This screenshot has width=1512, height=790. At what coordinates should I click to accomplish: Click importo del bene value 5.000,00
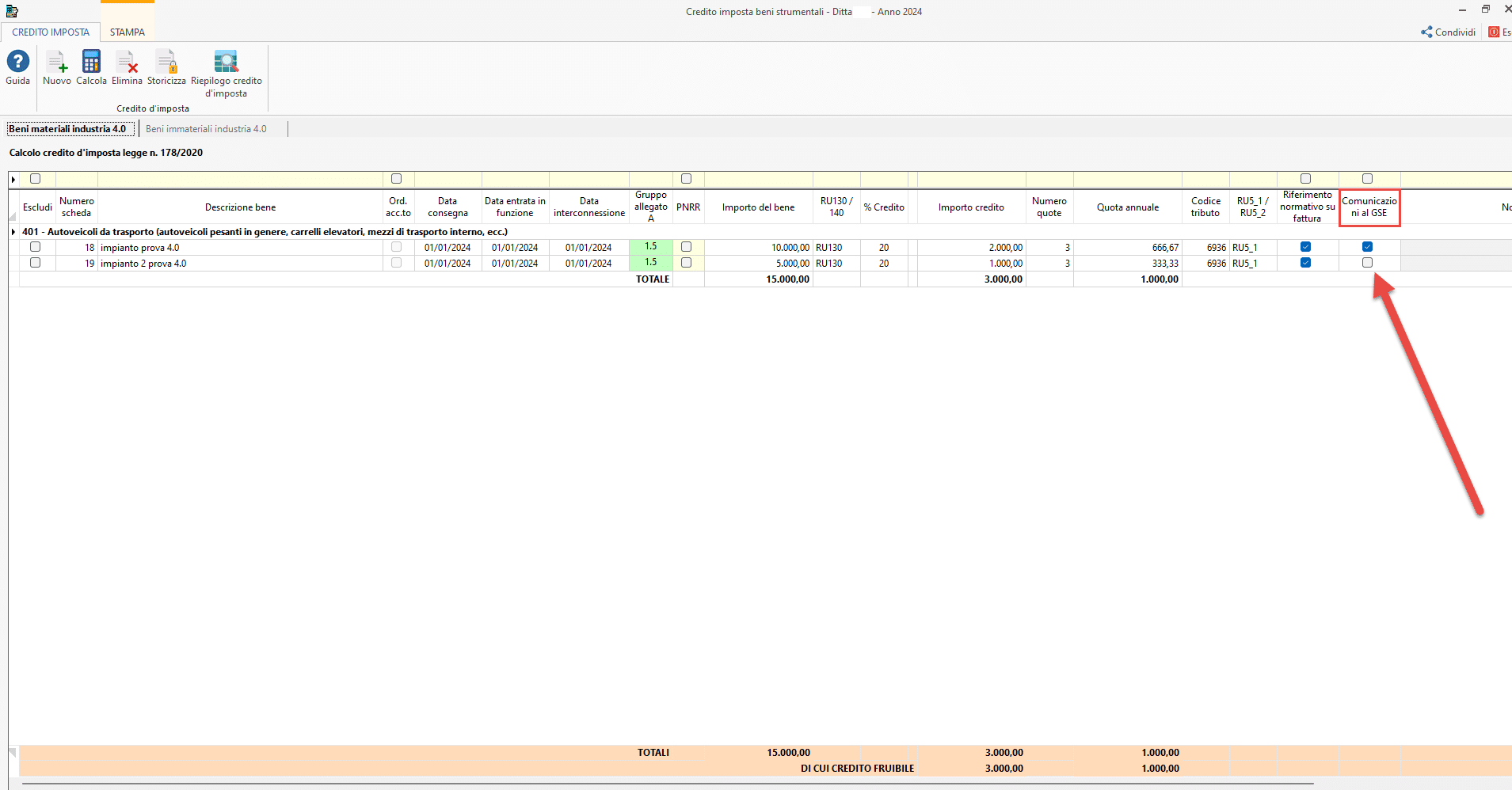758,264
